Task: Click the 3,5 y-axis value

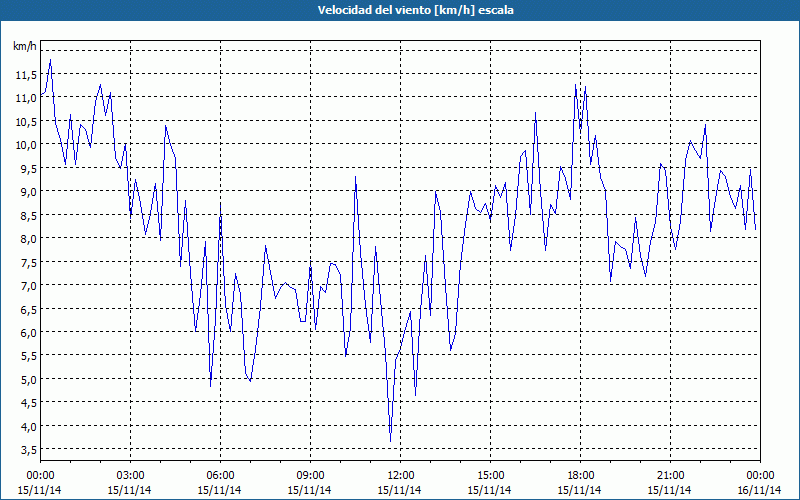Action: 29,450
